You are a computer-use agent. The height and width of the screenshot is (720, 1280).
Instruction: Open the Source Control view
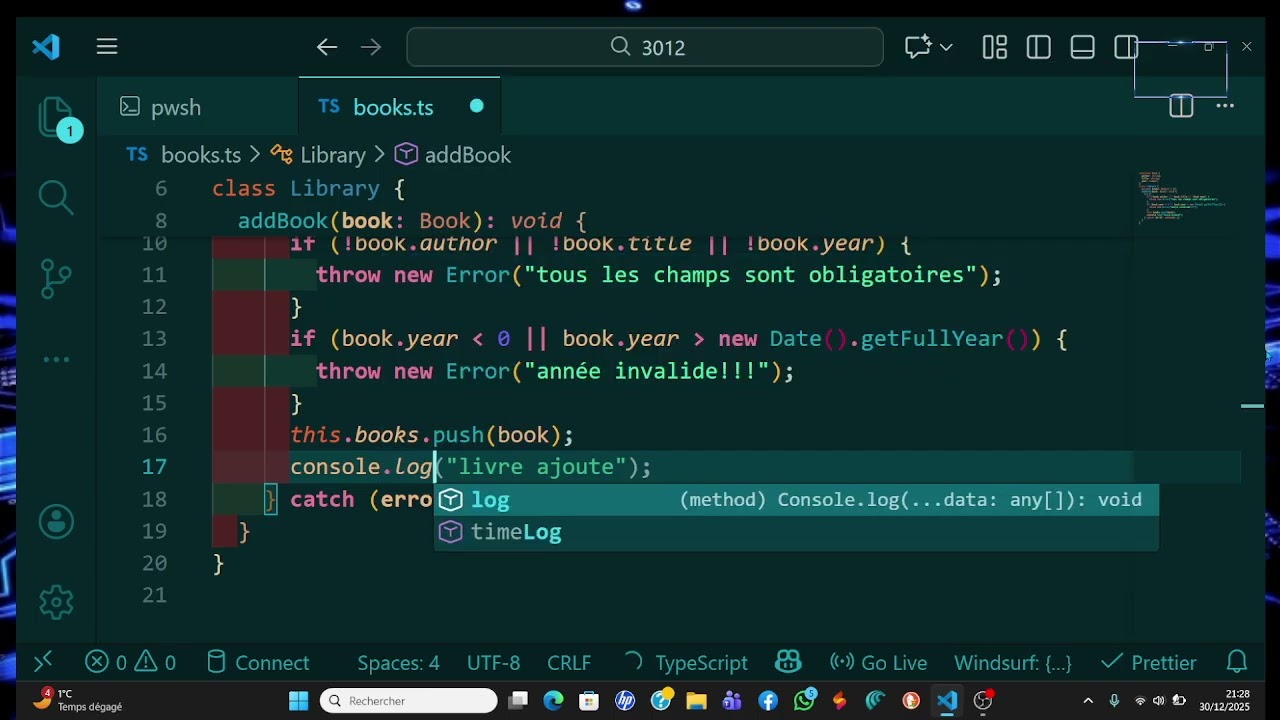[56, 278]
